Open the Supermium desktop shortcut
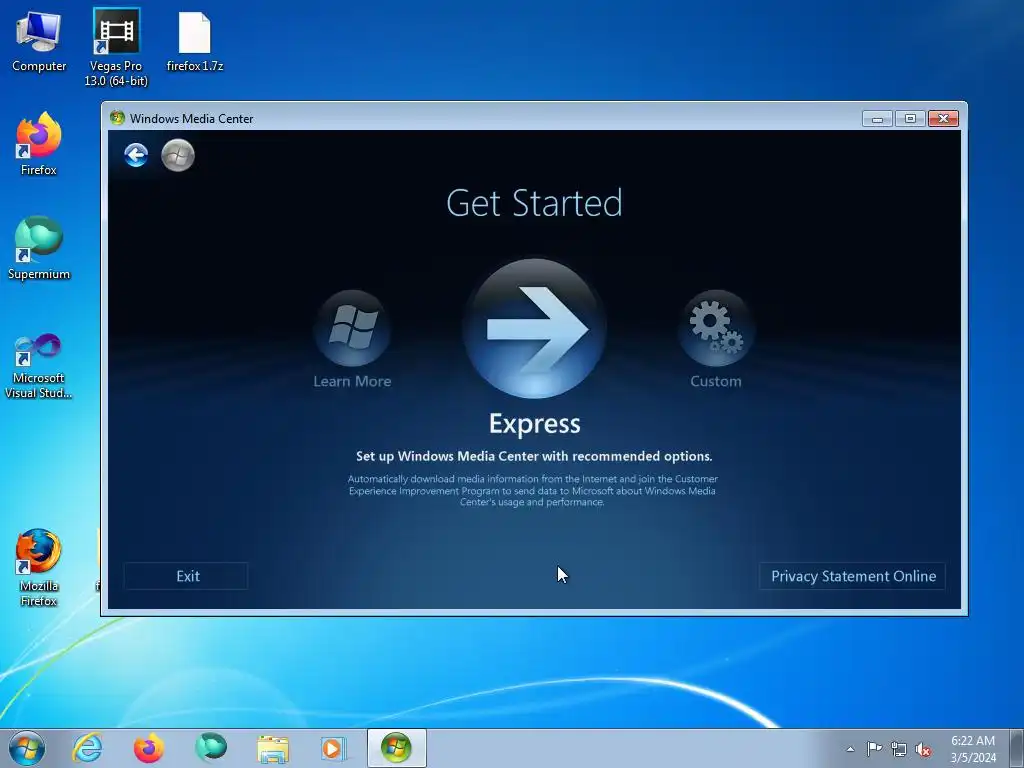Image resolution: width=1024 pixels, height=768 pixels. click(39, 248)
